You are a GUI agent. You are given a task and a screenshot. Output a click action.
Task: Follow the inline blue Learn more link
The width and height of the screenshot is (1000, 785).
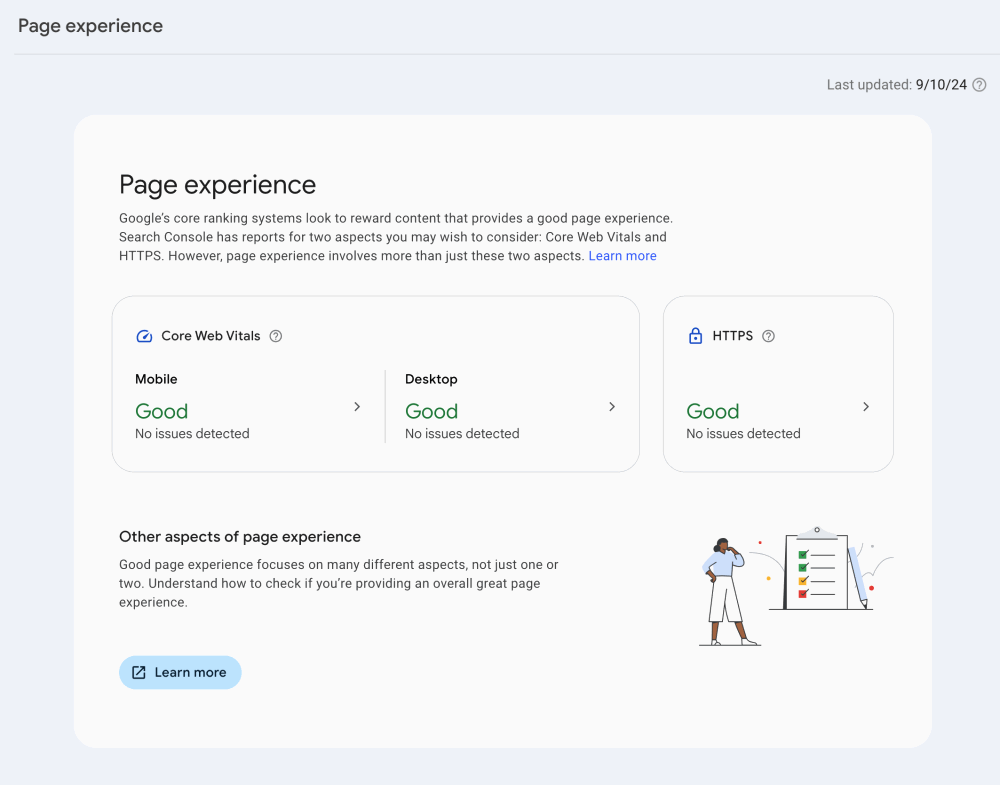[x=622, y=256]
